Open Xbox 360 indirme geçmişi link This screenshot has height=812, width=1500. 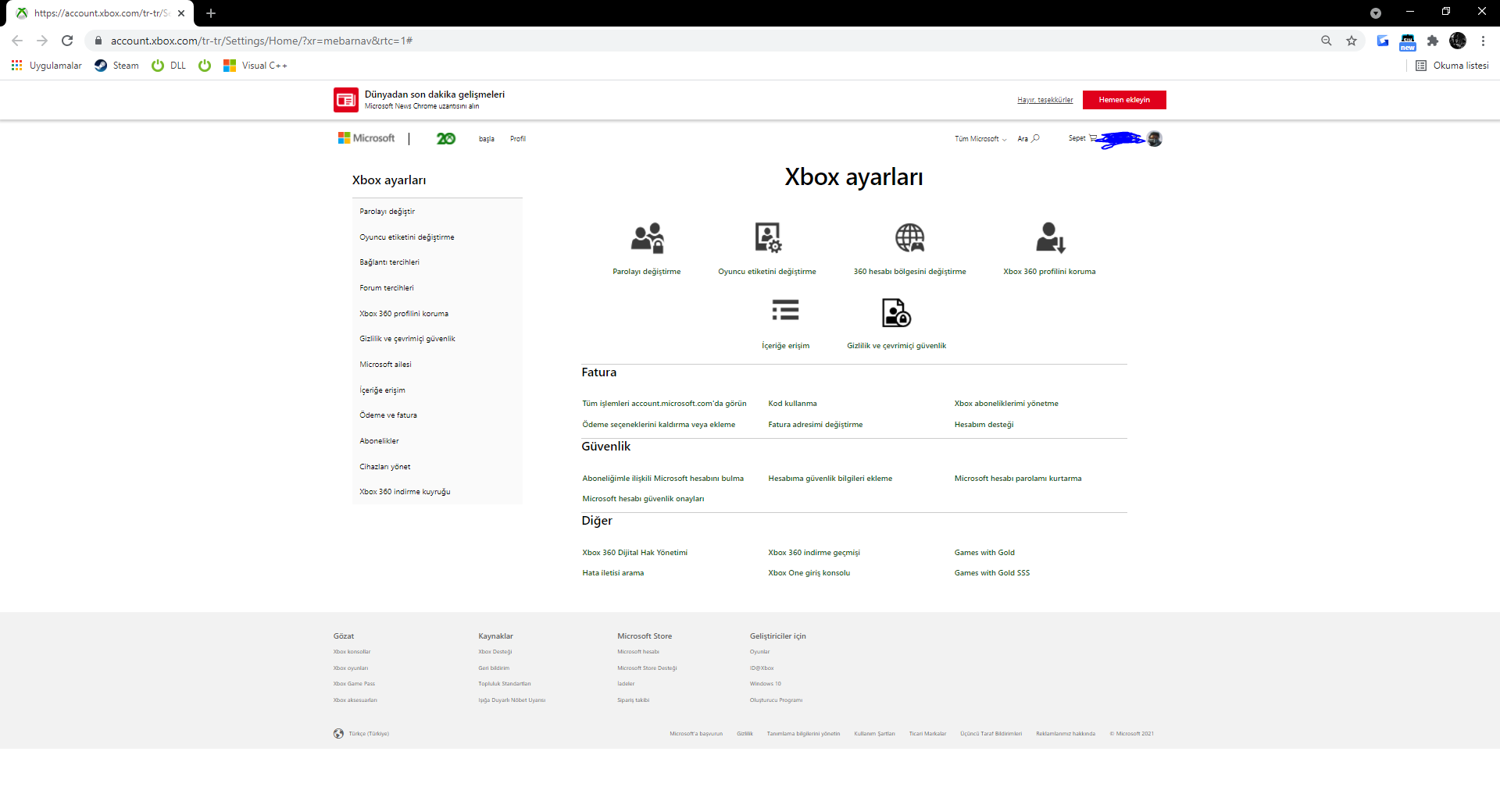[814, 553]
